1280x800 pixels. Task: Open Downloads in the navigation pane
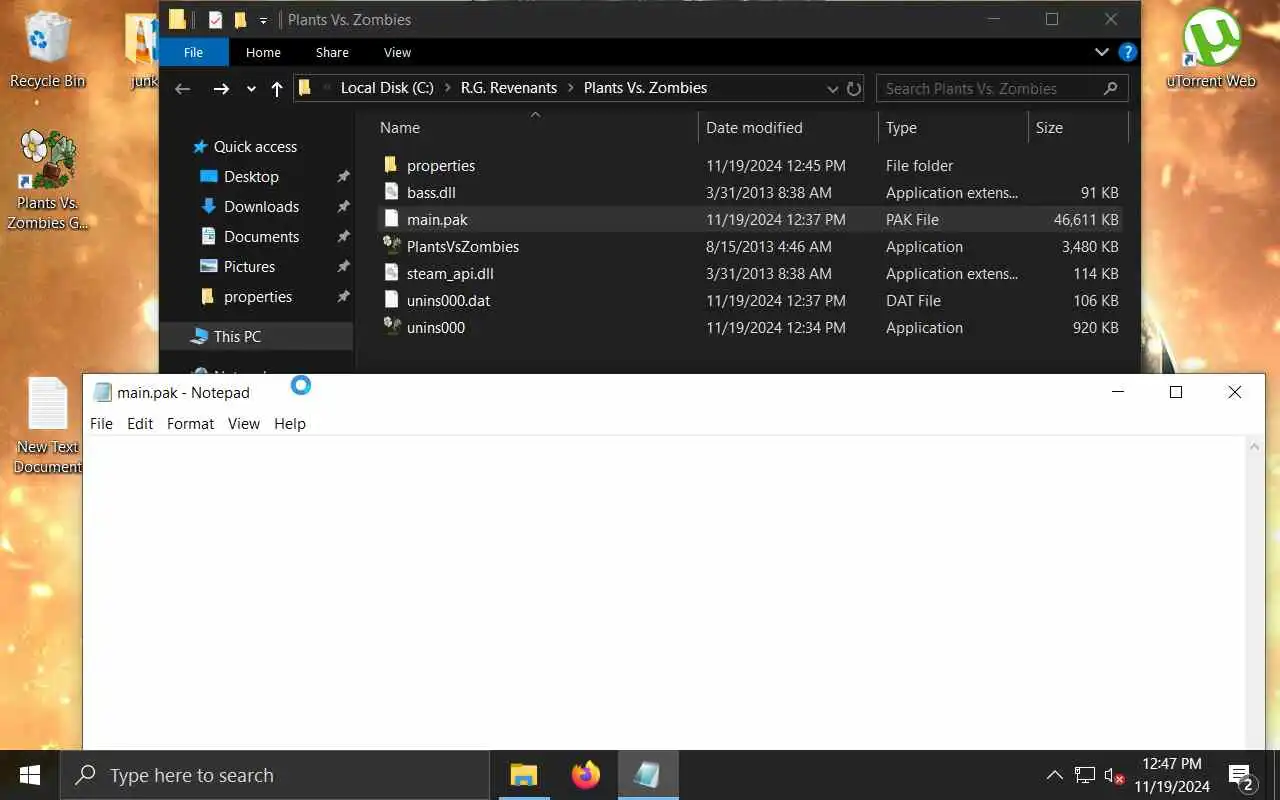coord(261,206)
